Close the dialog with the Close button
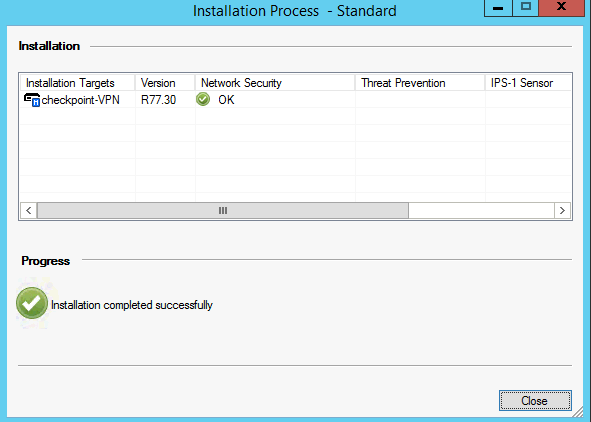The height and width of the screenshot is (422, 591). [x=535, y=401]
